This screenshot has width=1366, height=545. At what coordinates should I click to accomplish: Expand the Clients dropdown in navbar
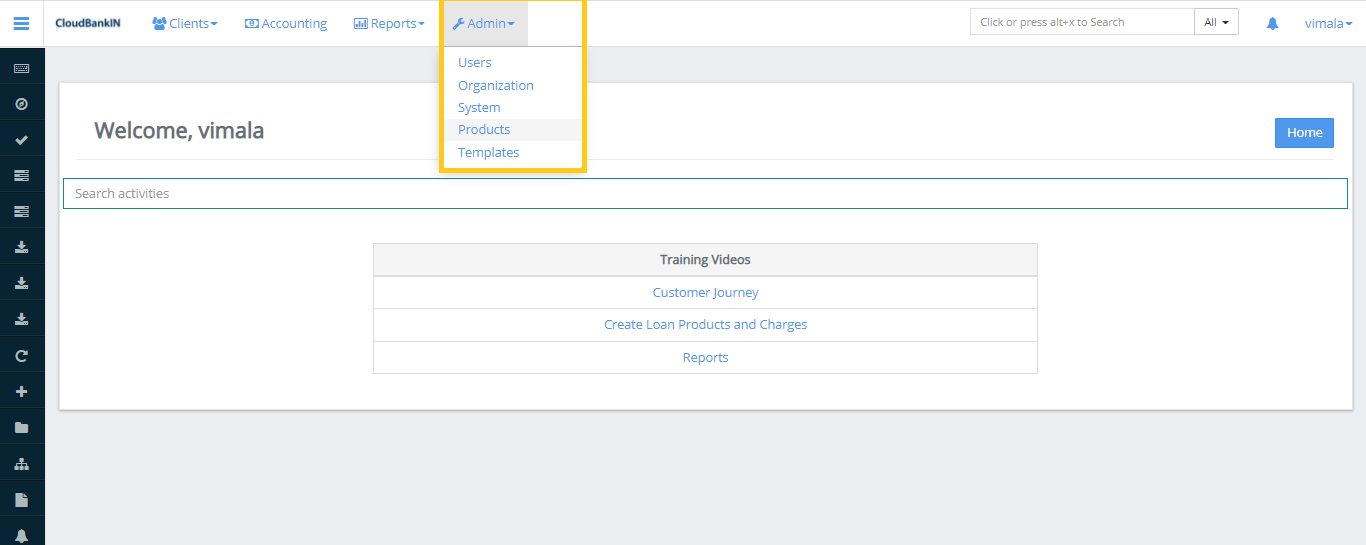tap(185, 23)
